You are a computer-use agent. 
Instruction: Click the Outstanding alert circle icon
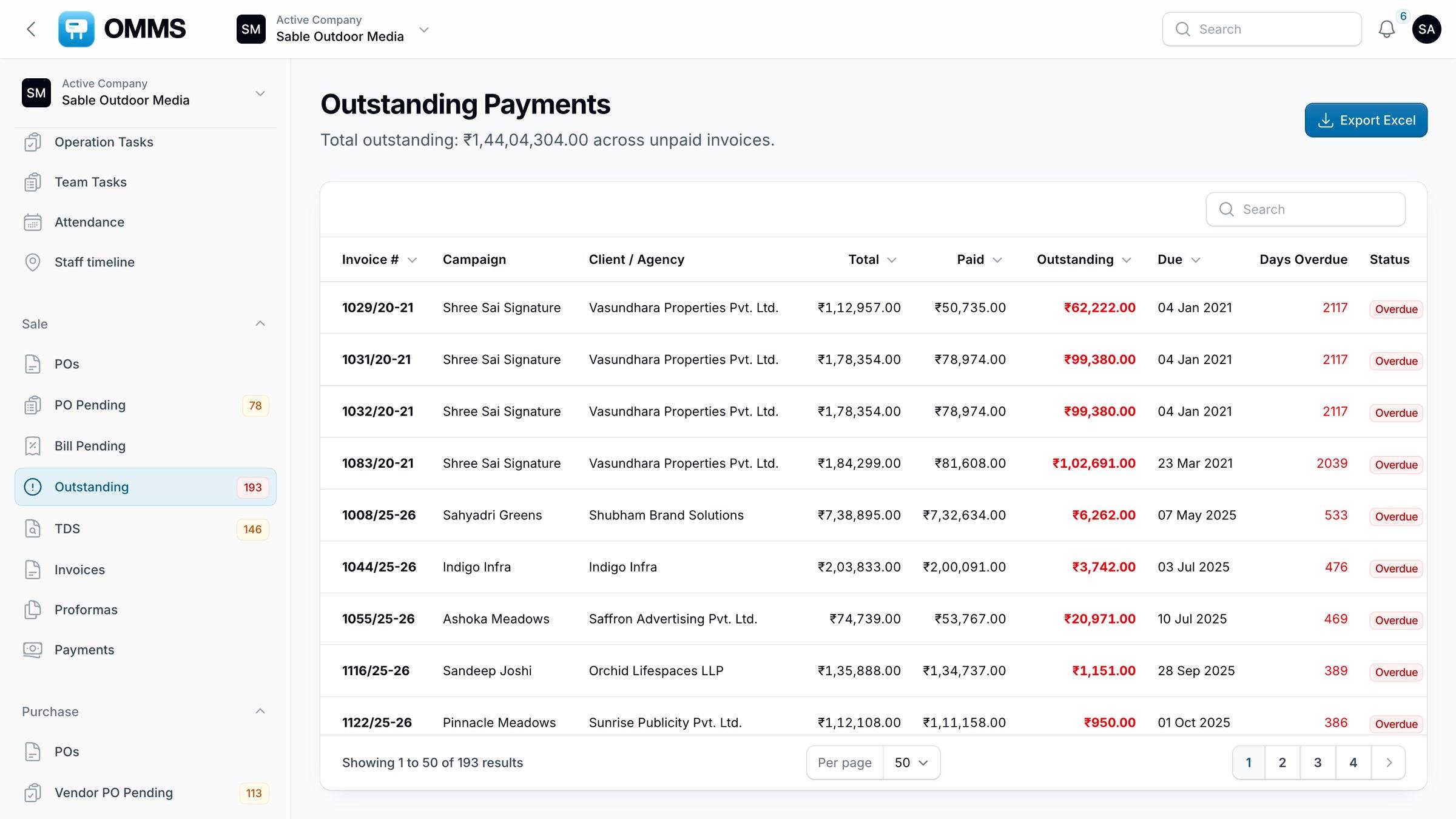point(33,487)
